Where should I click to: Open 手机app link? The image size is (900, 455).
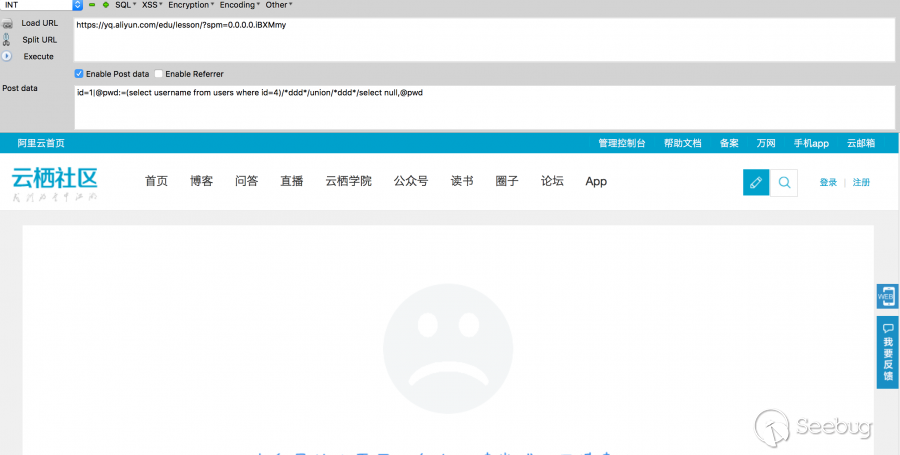[811, 143]
